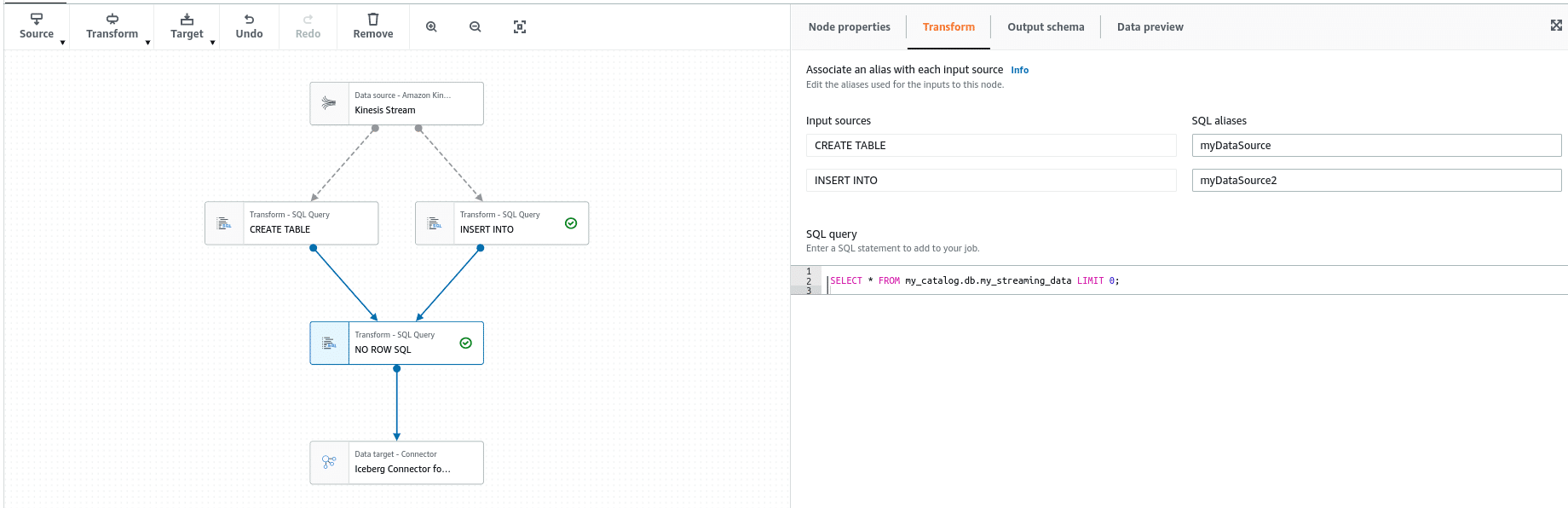Open the Target dropdown menu
Image resolution: width=1568 pixels, height=508 pixels.
coord(187,26)
